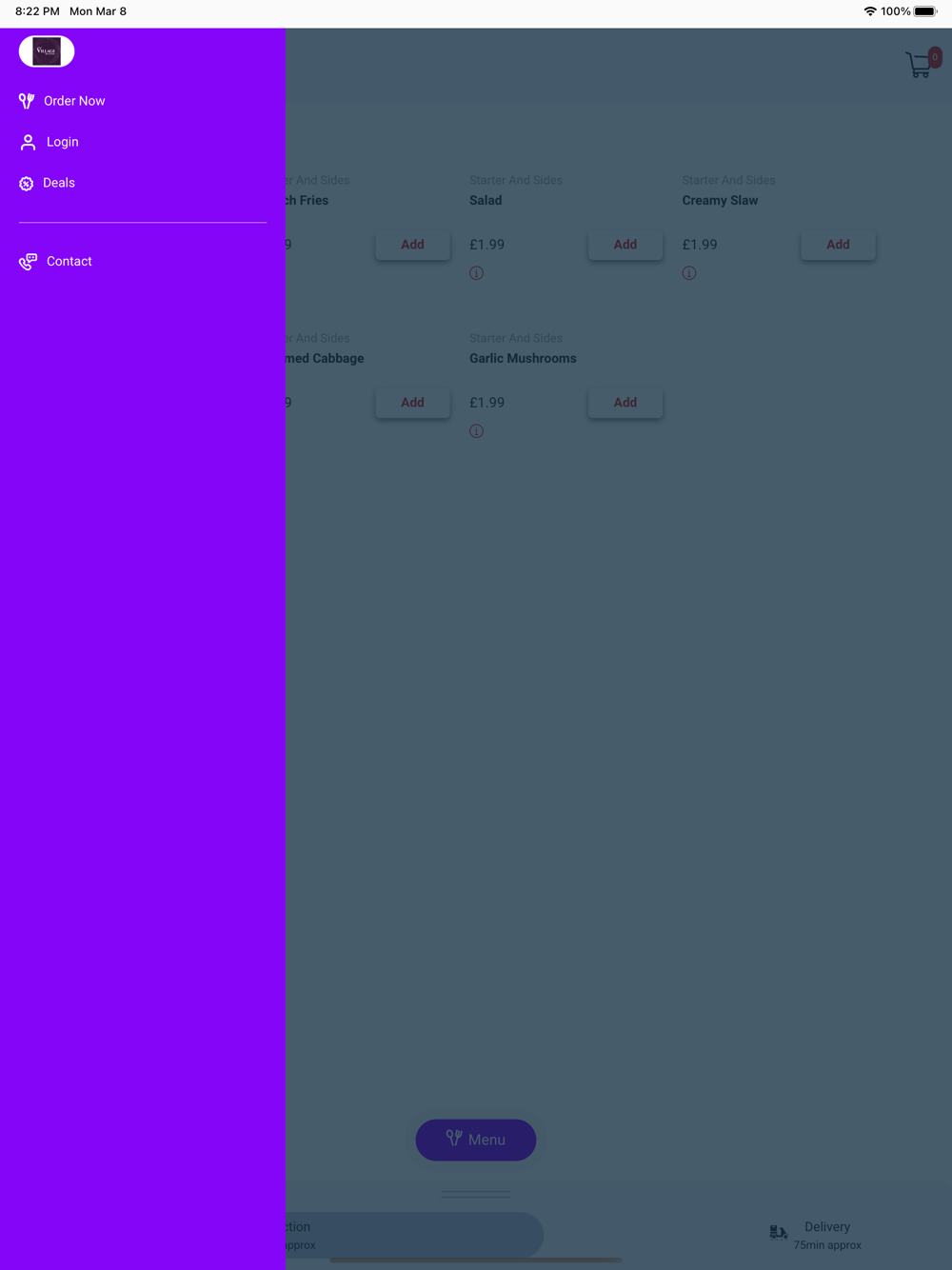
Task: Select the Order Now fork icon
Action: tap(27, 101)
